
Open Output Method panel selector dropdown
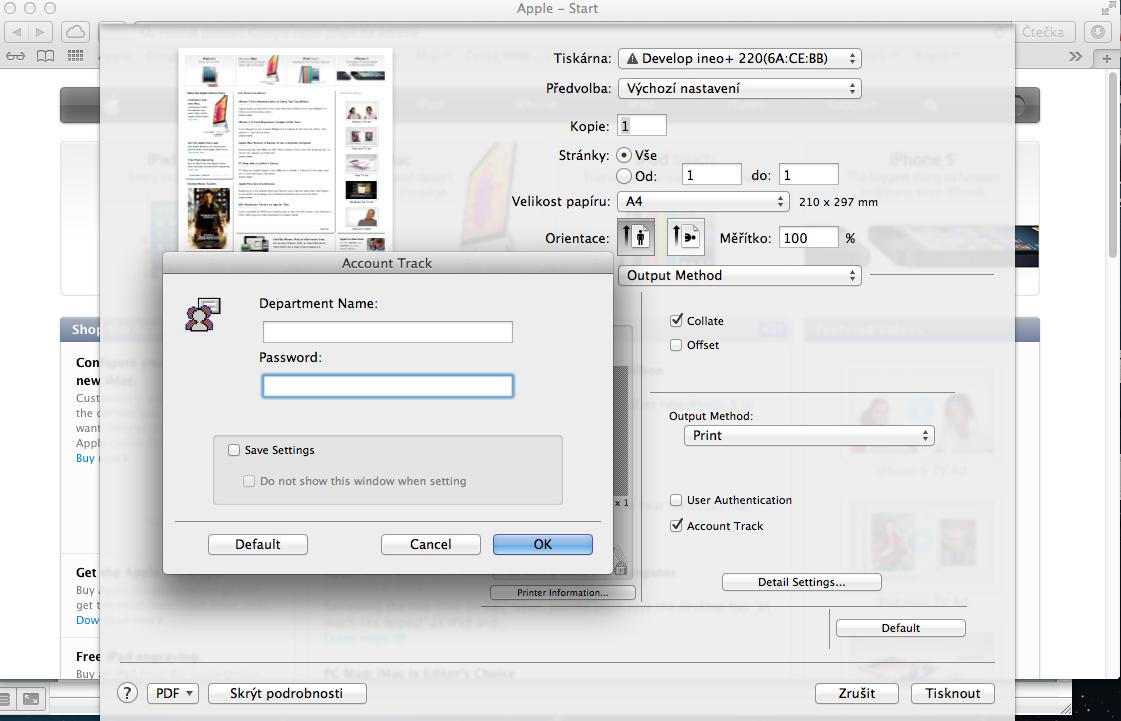pyautogui.click(x=739, y=275)
